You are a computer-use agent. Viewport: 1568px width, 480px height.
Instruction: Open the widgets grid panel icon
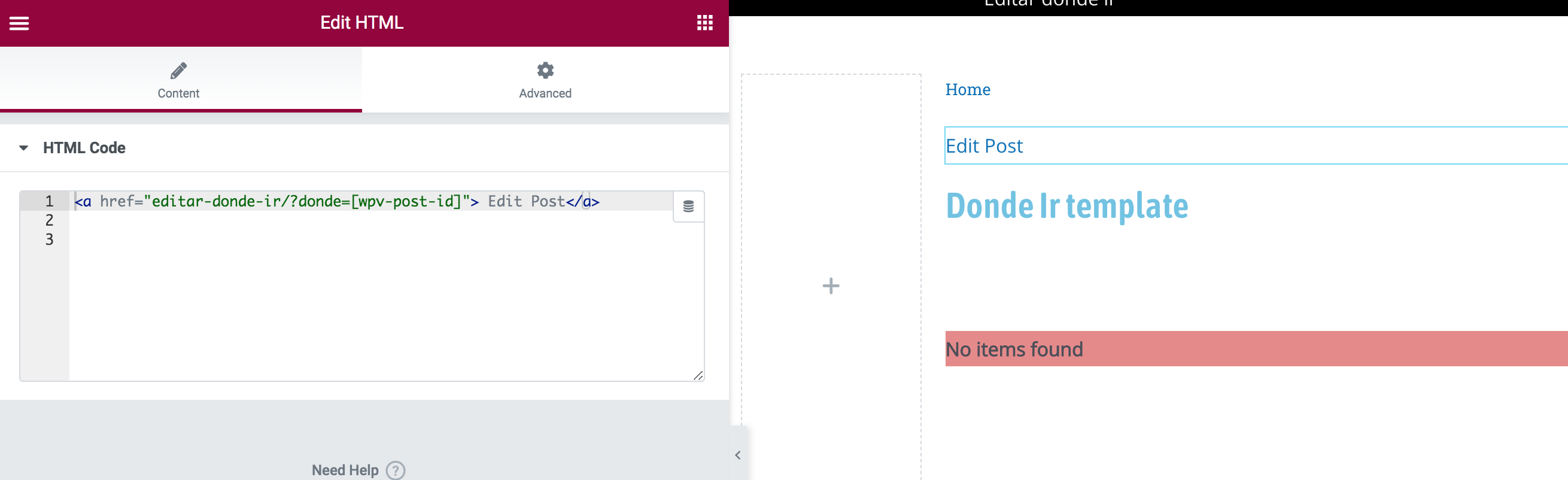[704, 23]
